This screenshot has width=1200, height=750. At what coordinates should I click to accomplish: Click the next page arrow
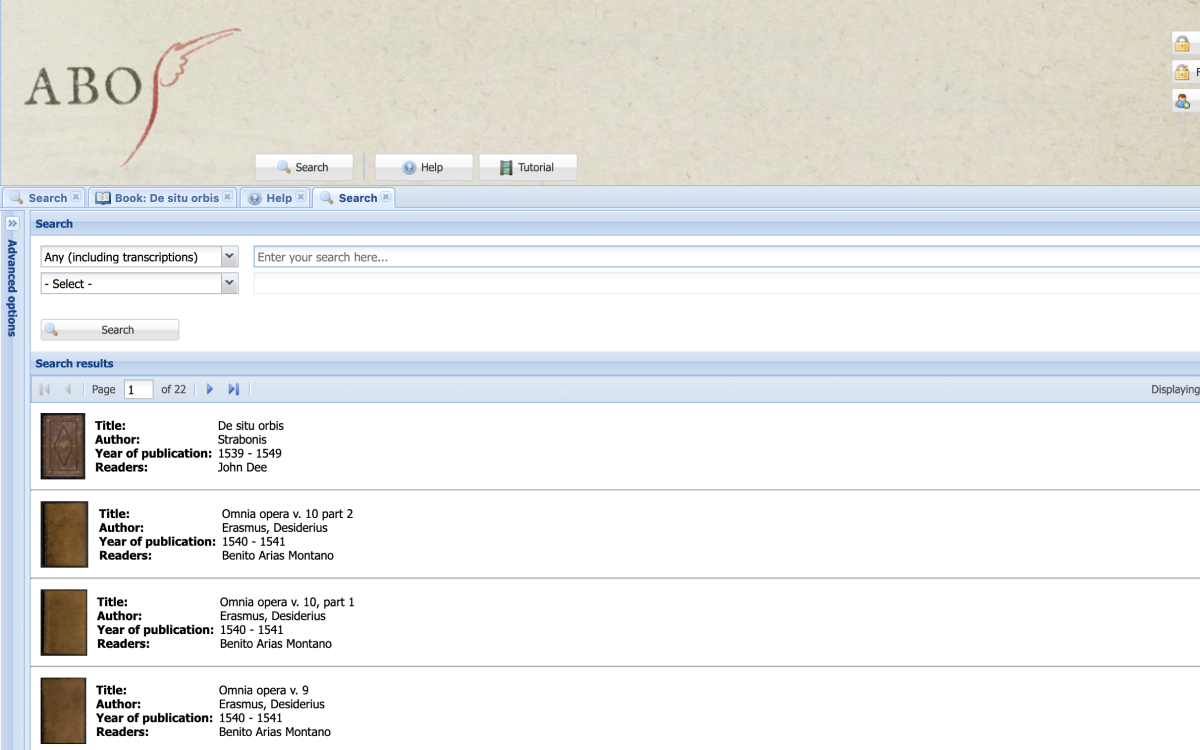pos(209,389)
